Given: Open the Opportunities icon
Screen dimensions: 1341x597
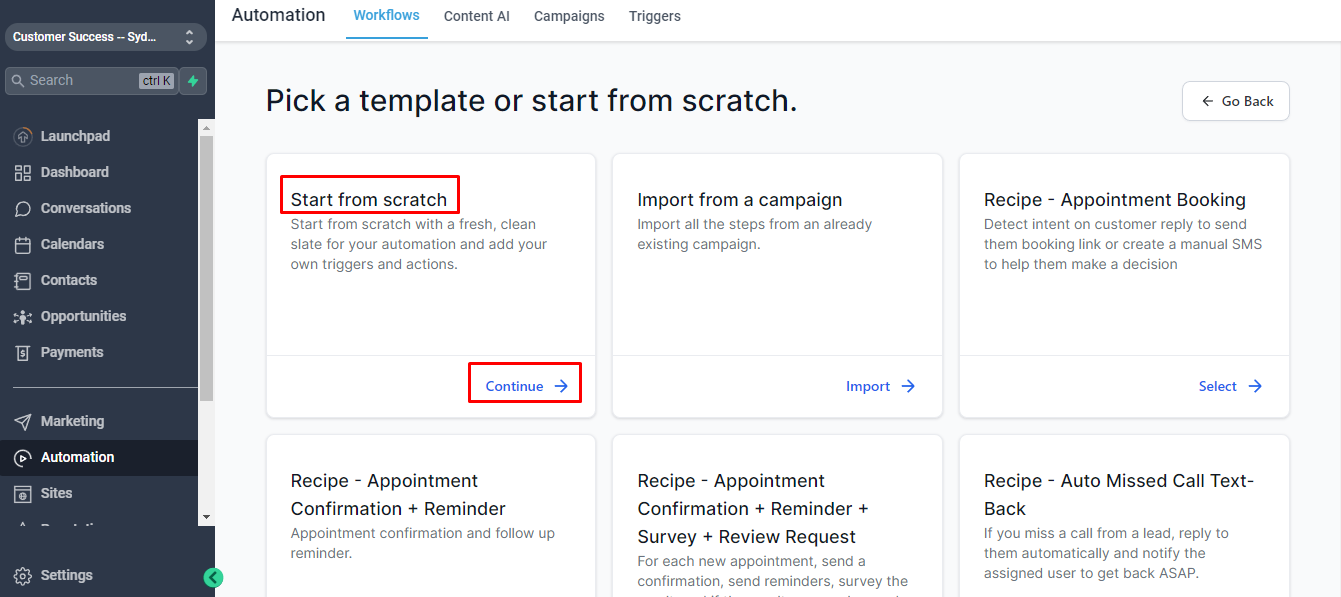Looking at the screenshot, I should (23, 316).
